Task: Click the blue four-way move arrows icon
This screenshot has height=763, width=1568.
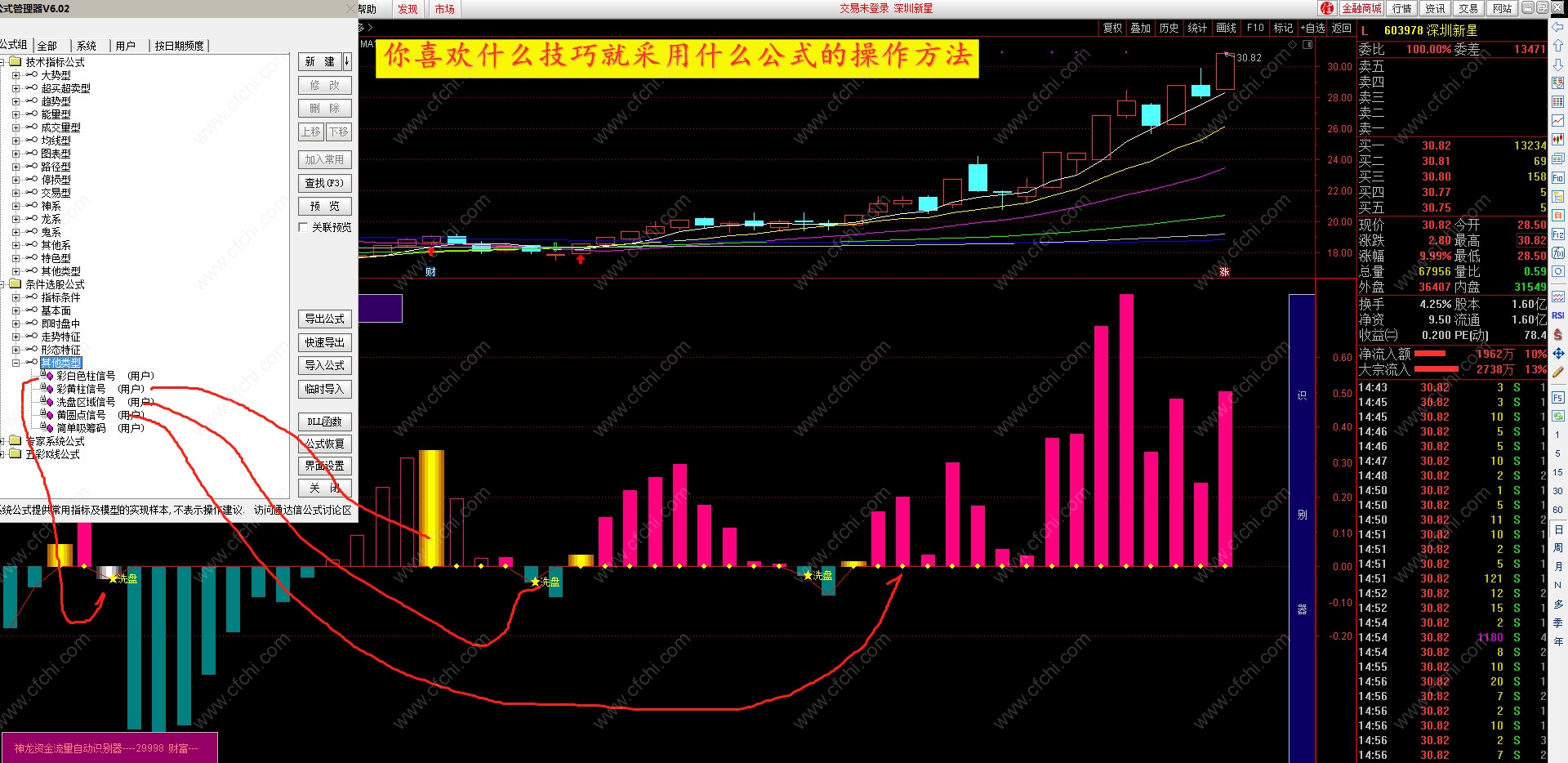Action: 1557,353
